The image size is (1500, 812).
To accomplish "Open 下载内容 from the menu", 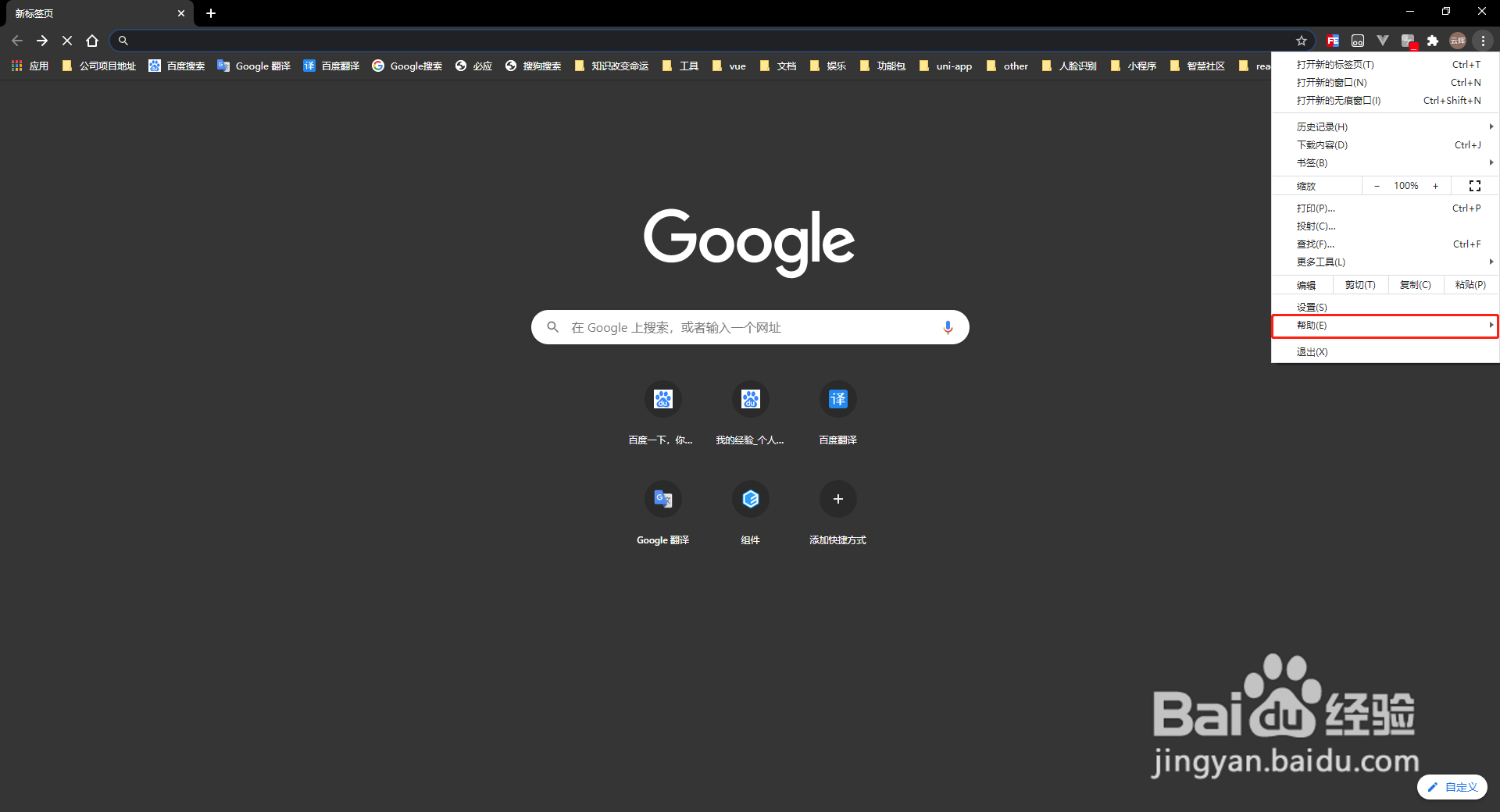I will (1385, 144).
